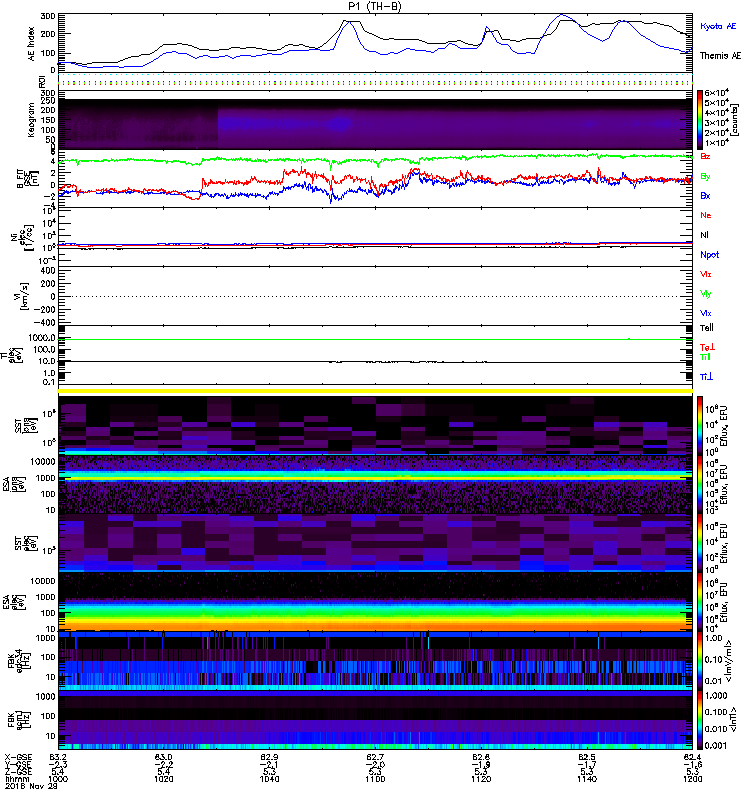This screenshot has width=750, height=800.
Task: Click the yellow divider bar above SST panel
Action: pos(375,391)
